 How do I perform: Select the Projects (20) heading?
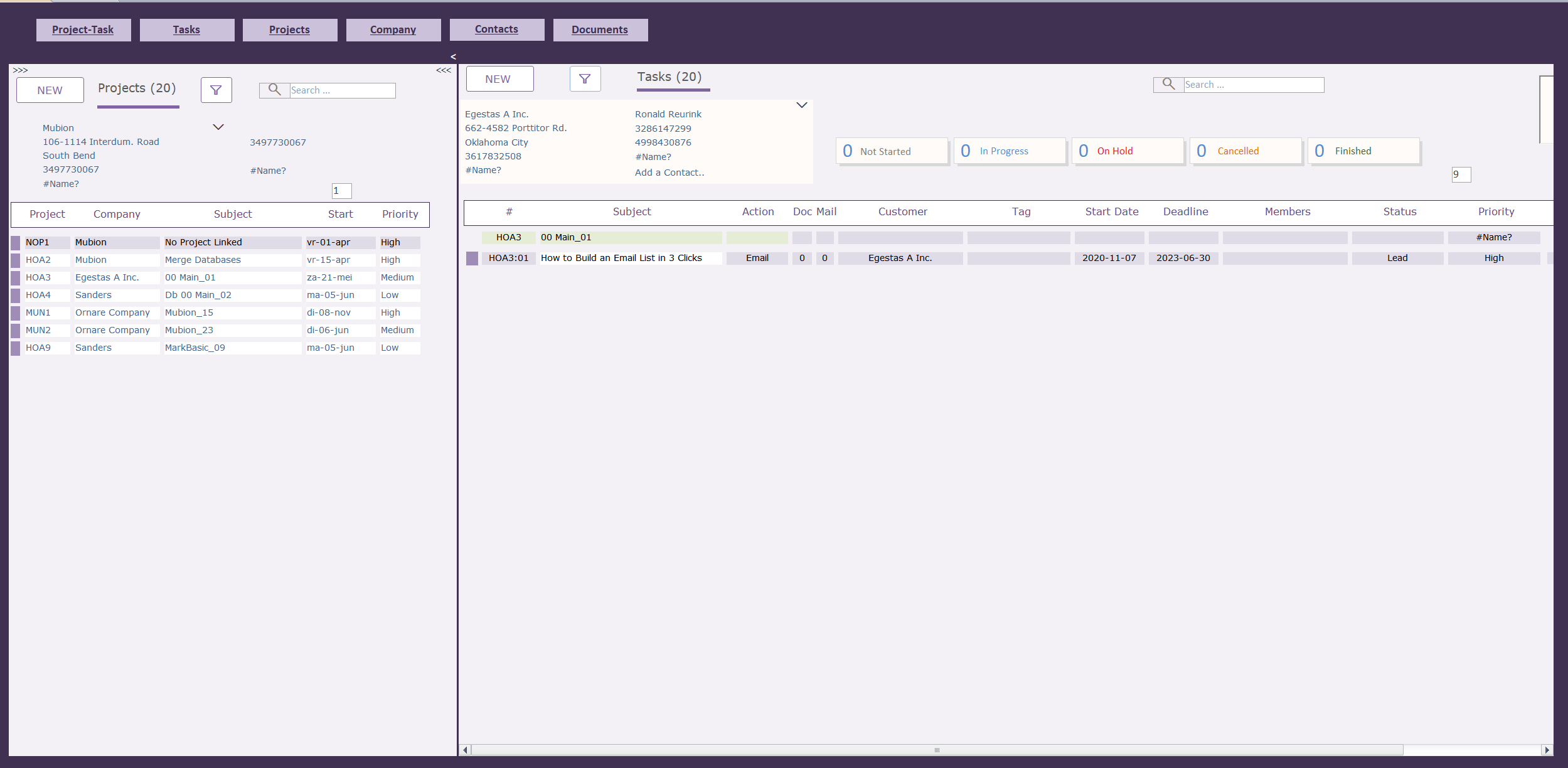tap(137, 88)
